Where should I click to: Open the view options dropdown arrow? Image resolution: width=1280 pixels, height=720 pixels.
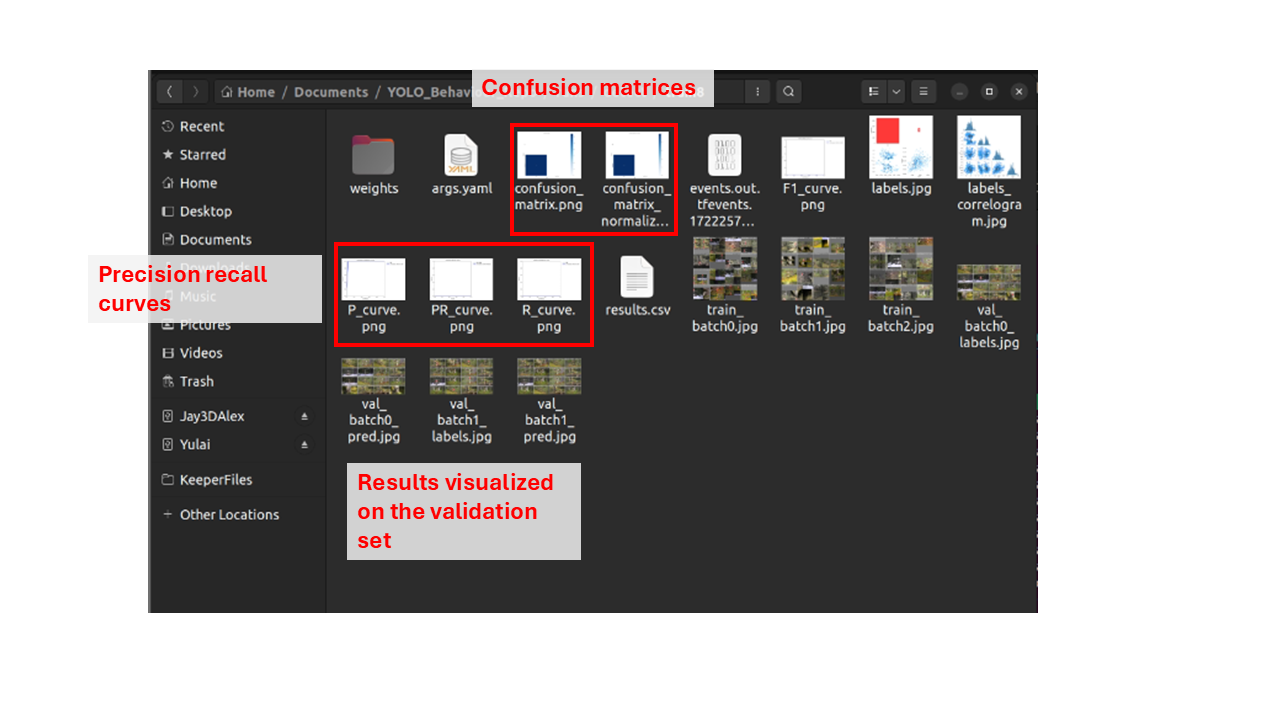[896, 91]
